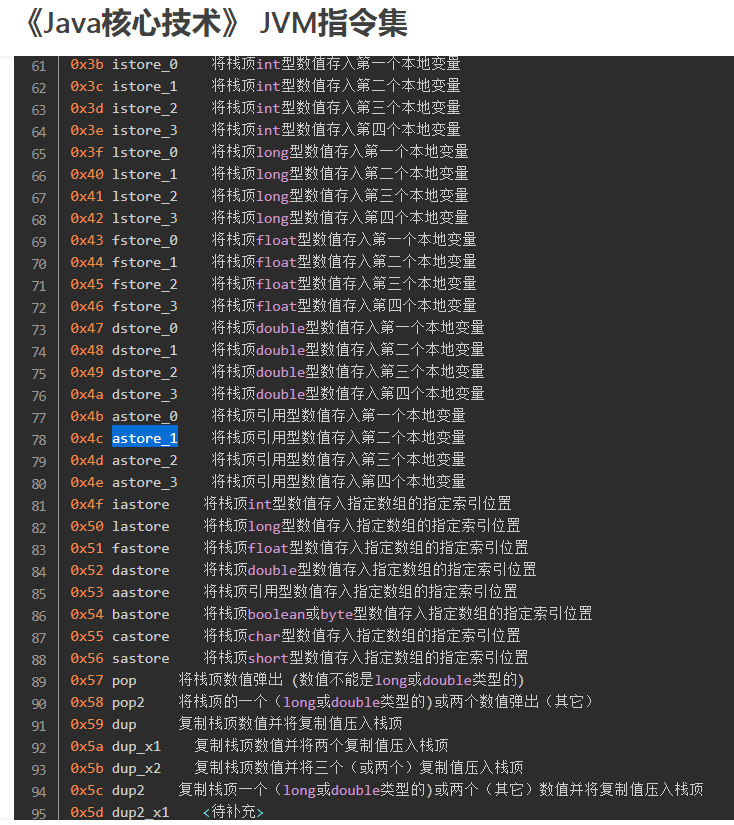
Task: Click the highlighted astore_1 text
Action: 145,439
